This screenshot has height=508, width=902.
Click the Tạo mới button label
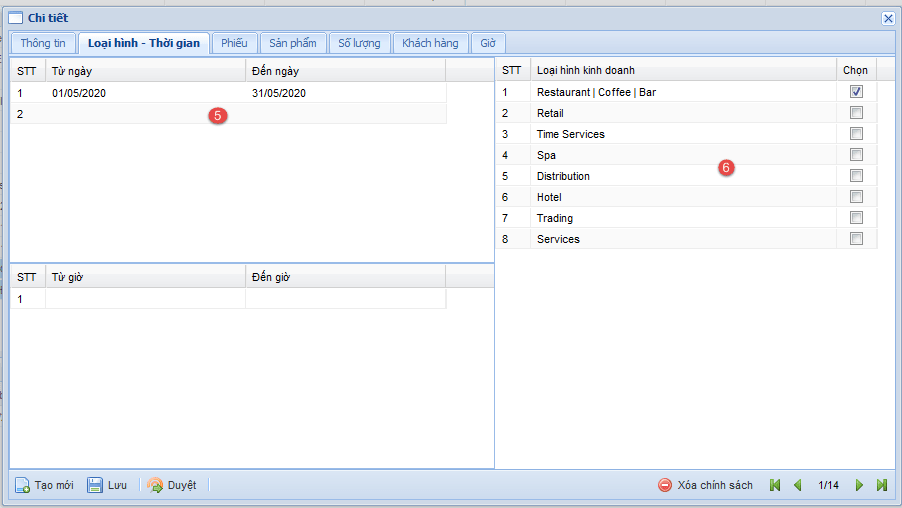tap(54, 485)
